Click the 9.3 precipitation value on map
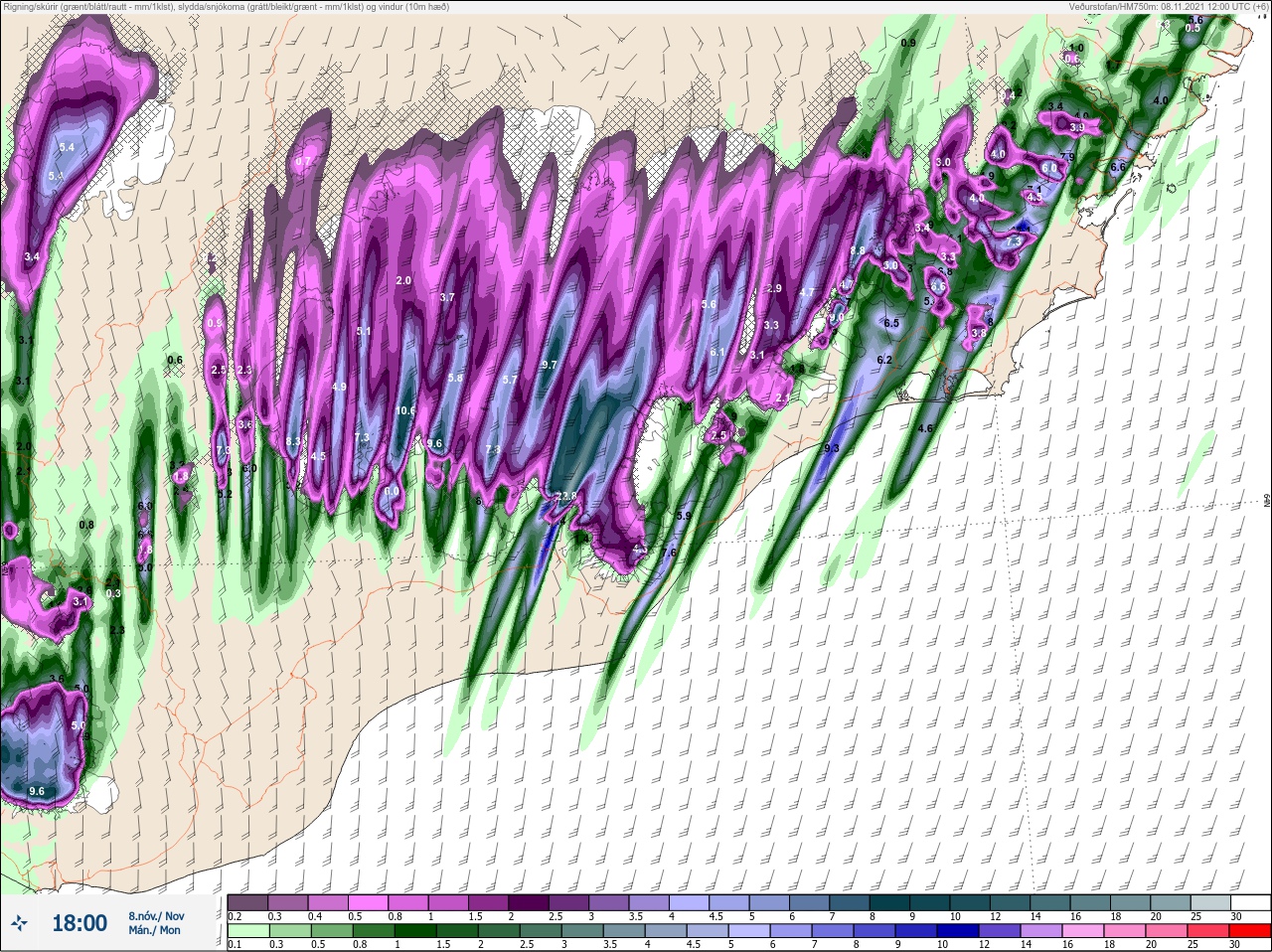 [x=832, y=448]
